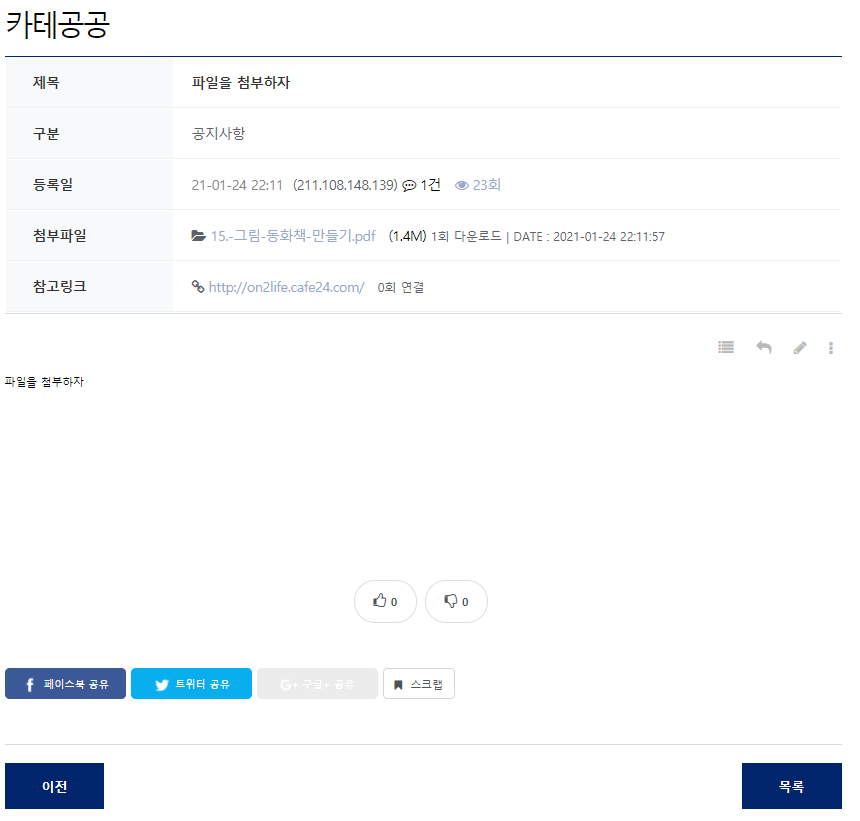This screenshot has height=821, width=860.
Task: Click the folder icon next to the attachment
Action: click(x=199, y=236)
